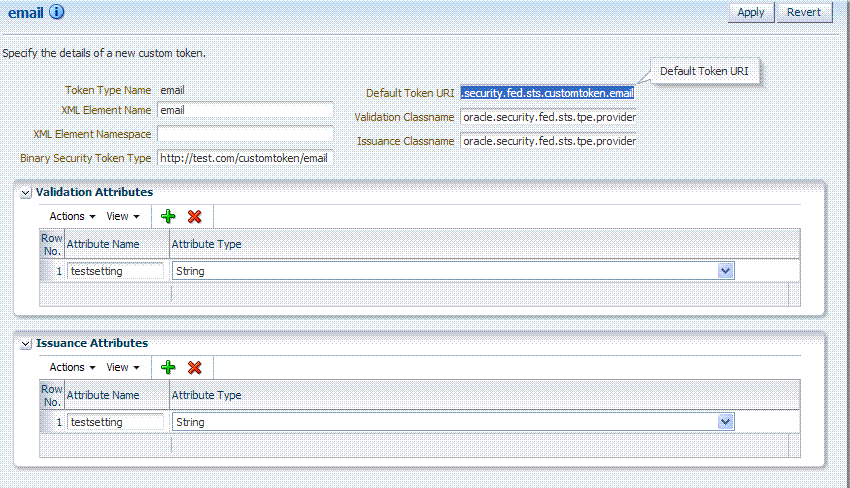Viewport: 850px width, 488px height.
Task: Edit testsetting name in Validation Attributes
Action: pos(115,271)
